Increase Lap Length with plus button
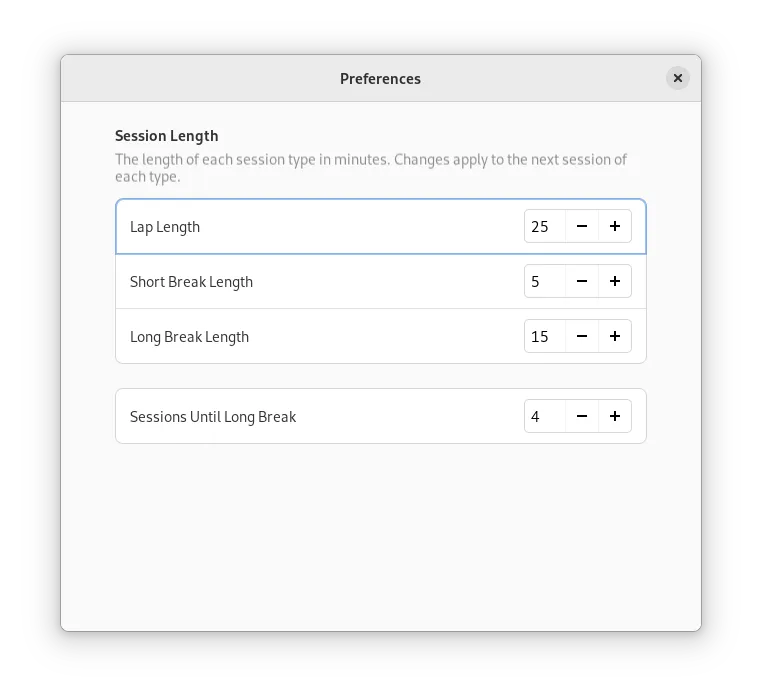The image size is (762, 698). tap(615, 226)
